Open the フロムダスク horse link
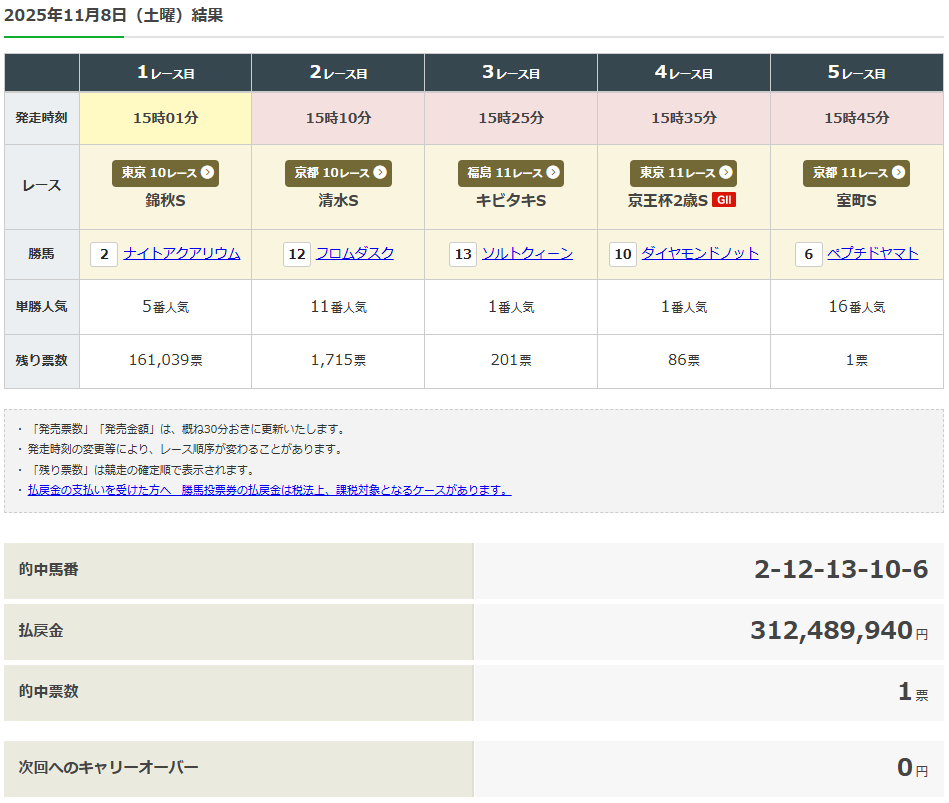 355,254
